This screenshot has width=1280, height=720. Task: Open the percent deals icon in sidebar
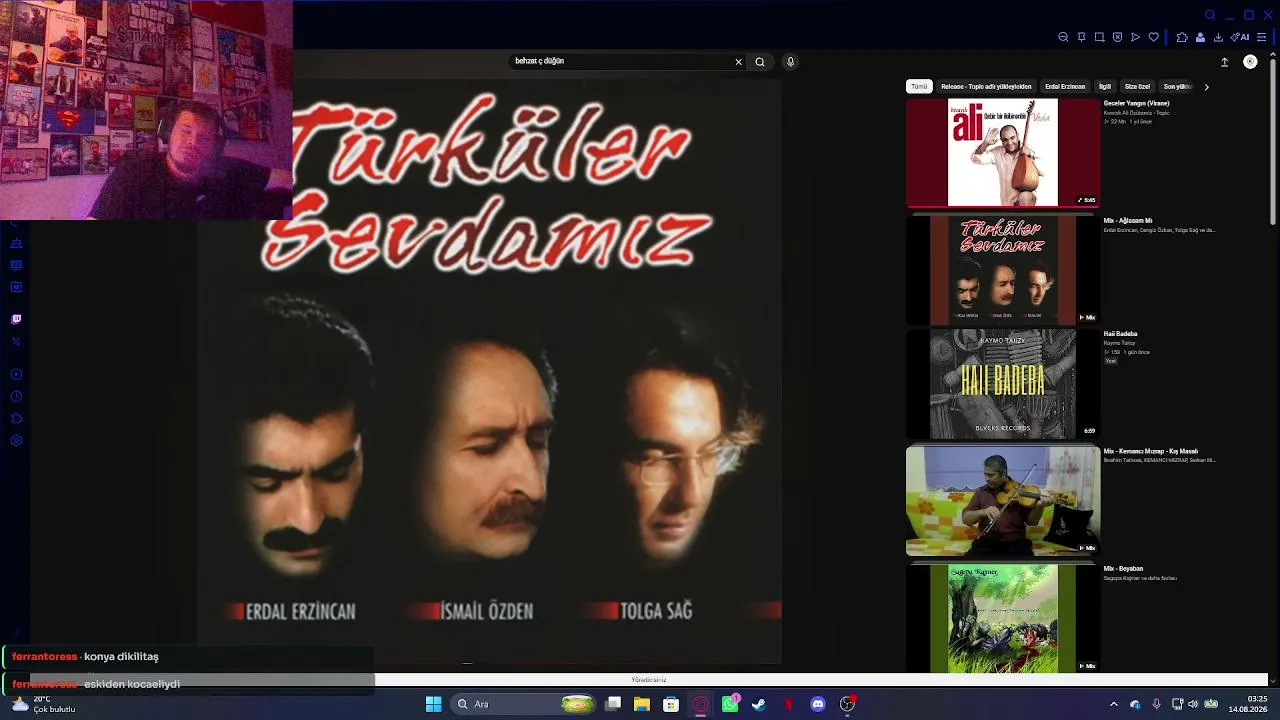tap(16, 342)
